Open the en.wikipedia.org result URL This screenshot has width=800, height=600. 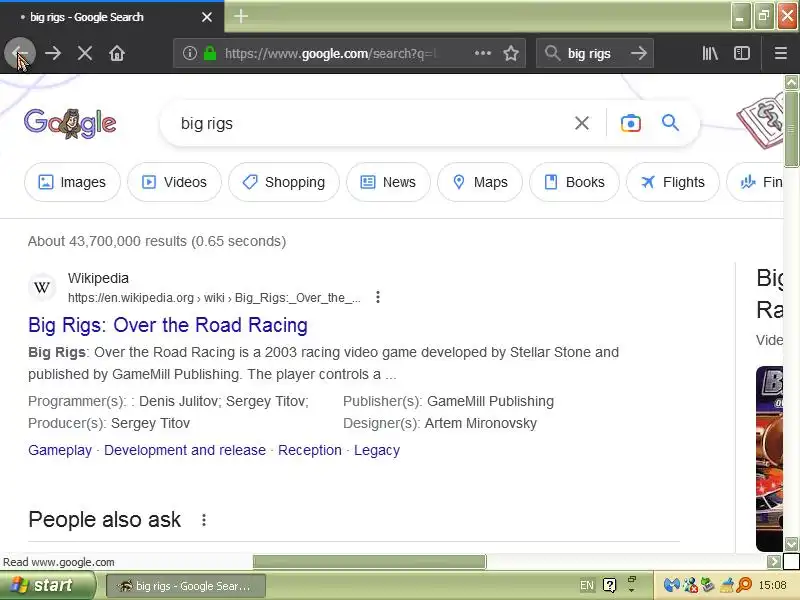click(214, 297)
